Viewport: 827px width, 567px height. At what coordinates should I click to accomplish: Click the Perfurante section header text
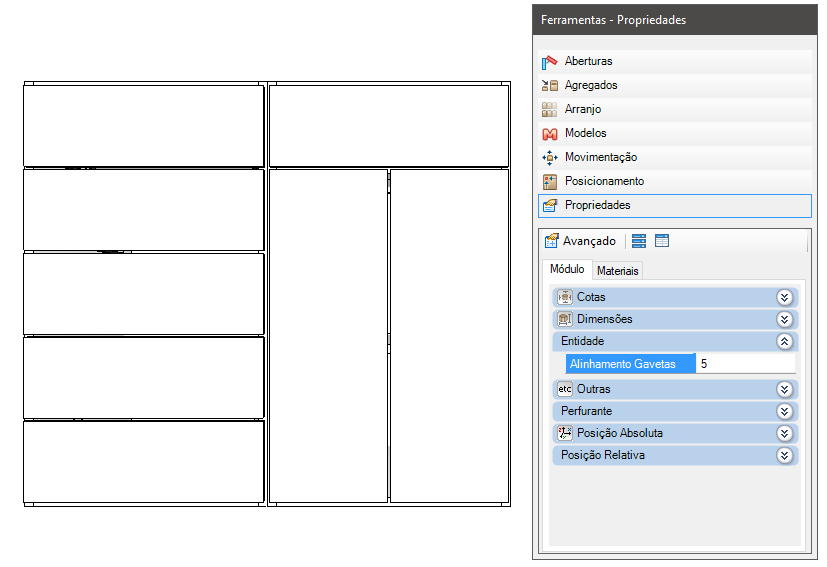[x=586, y=412]
